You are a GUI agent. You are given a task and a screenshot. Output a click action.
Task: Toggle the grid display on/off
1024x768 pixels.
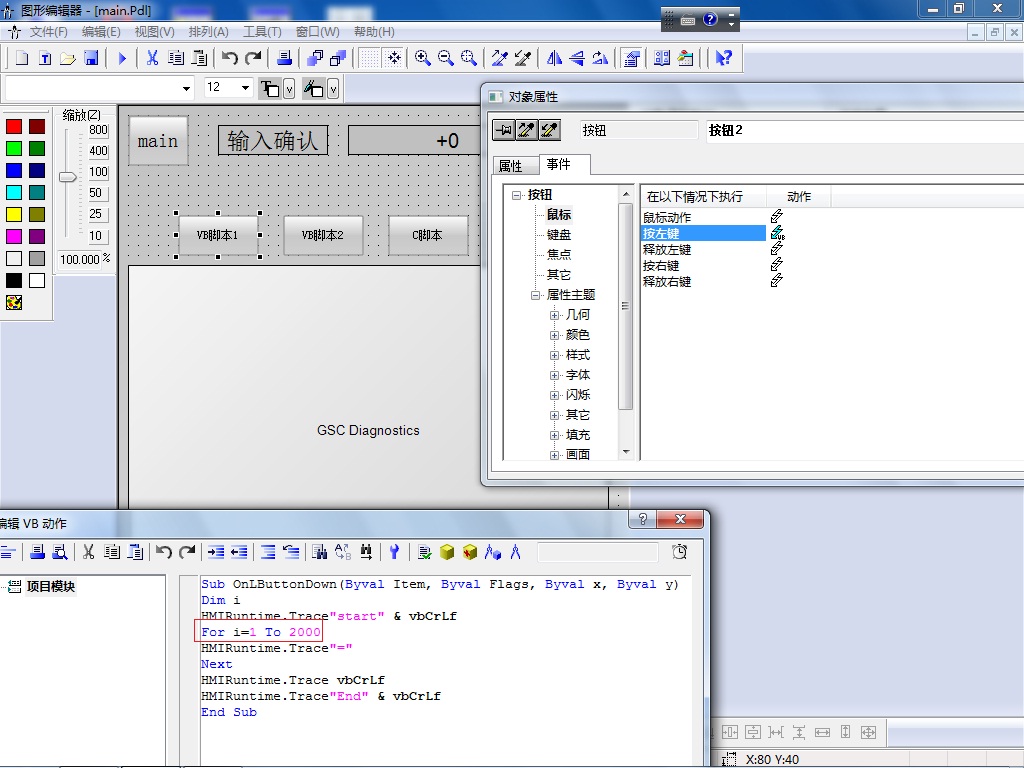(x=369, y=59)
